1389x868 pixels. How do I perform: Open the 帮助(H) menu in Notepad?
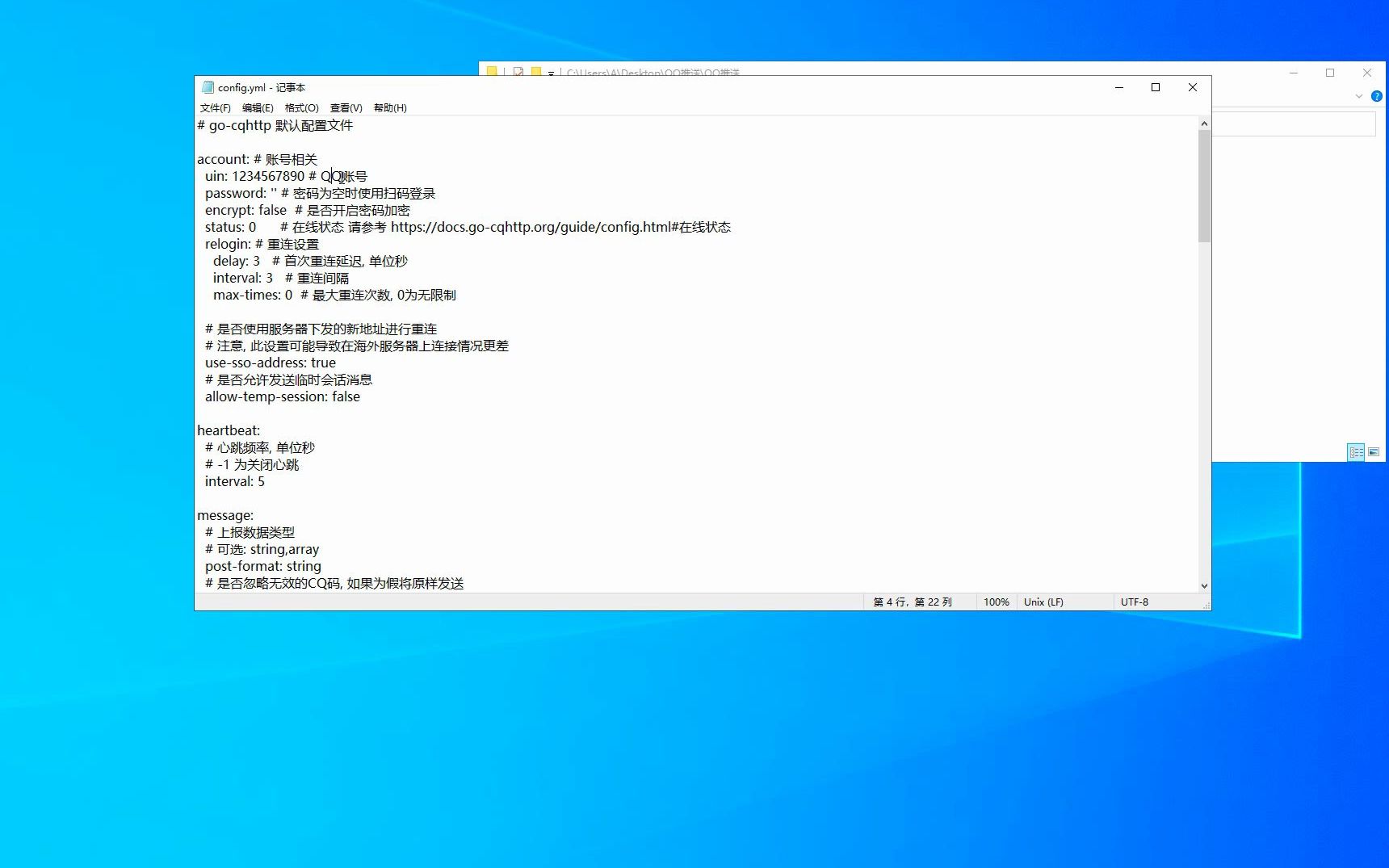point(390,107)
